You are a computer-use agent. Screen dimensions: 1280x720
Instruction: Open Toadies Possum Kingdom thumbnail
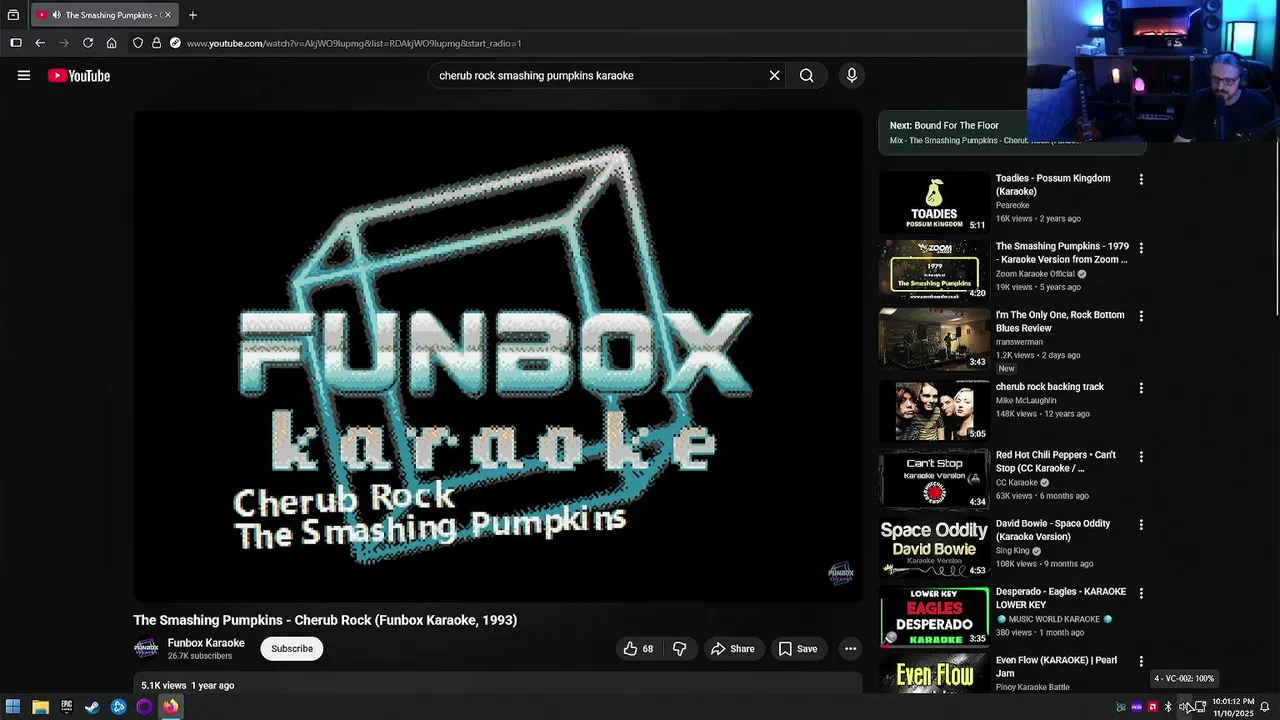click(934, 202)
